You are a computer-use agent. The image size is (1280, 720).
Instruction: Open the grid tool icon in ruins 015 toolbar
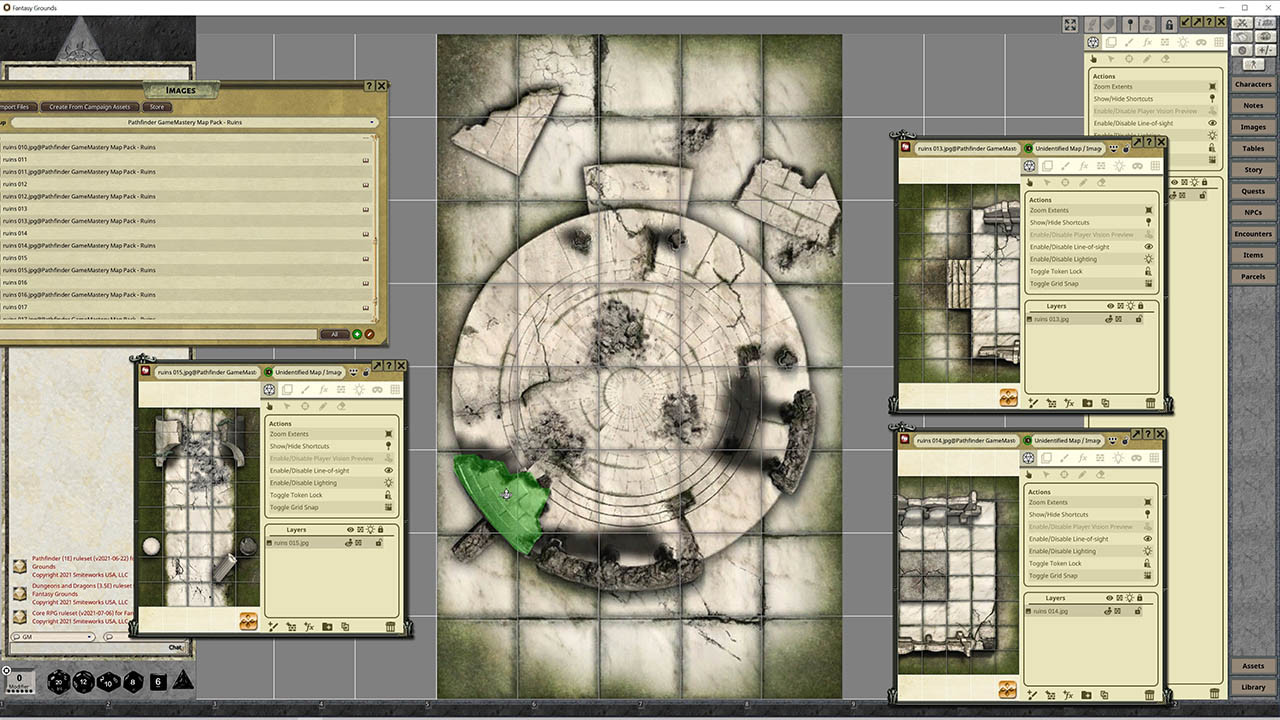[x=396, y=390]
